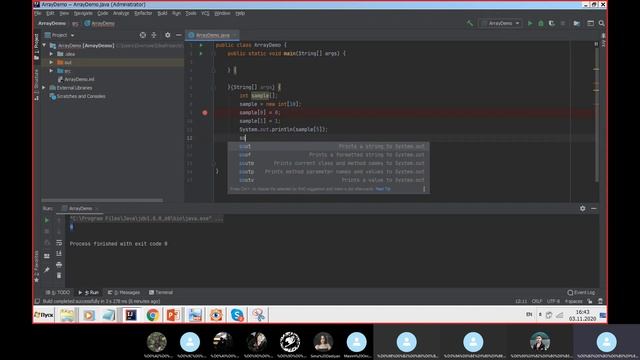This screenshot has width=640, height=360.
Task: Open IntelliJ IDEA from the taskbar
Action: pyautogui.click(x=131, y=315)
